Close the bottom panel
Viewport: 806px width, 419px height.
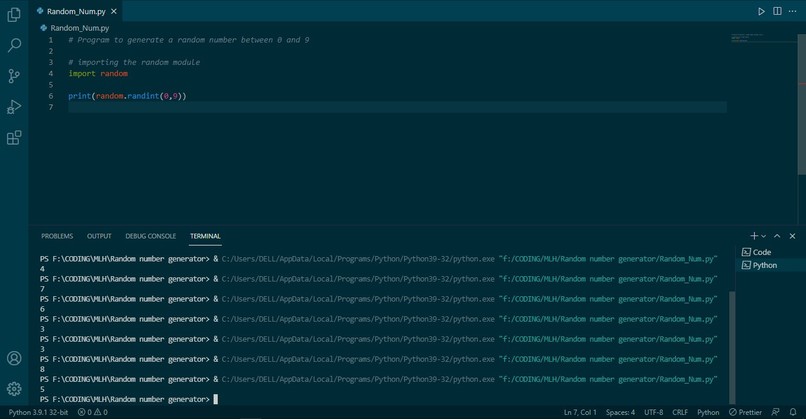click(x=792, y=236)
